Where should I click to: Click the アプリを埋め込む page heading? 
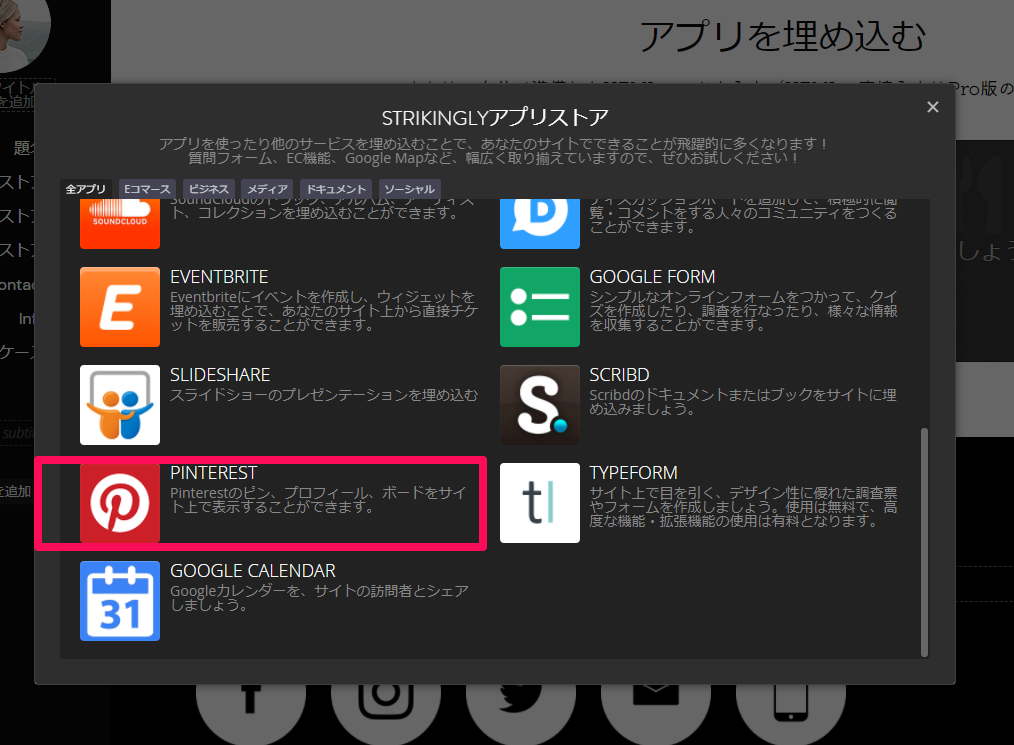click(782, 36)
